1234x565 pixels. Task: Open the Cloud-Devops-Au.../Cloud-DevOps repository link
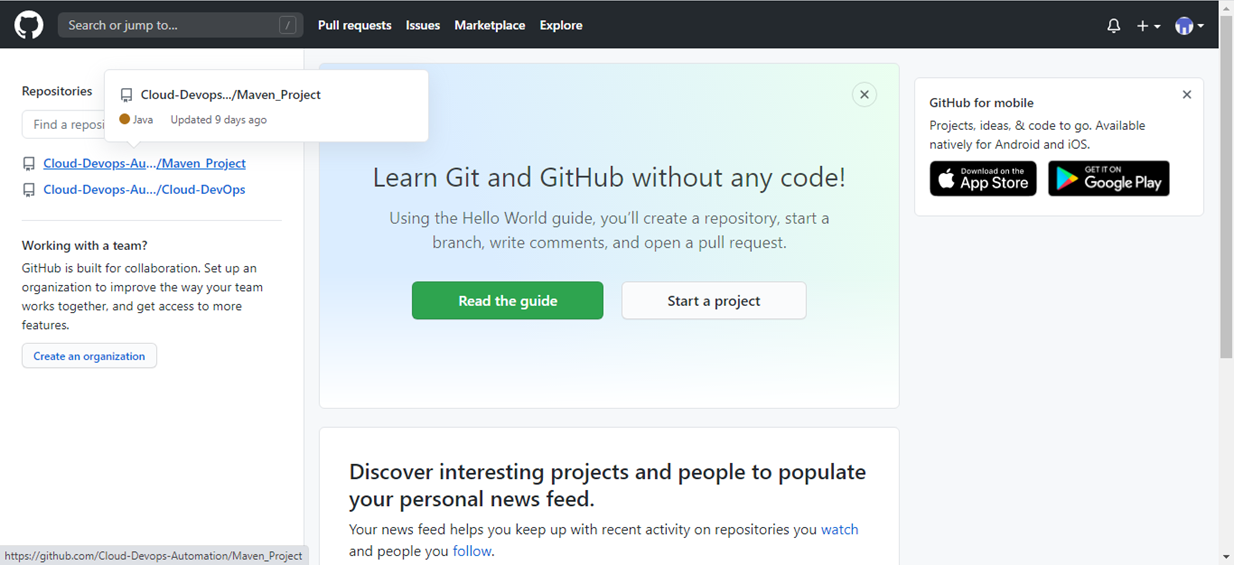point(144,189)
